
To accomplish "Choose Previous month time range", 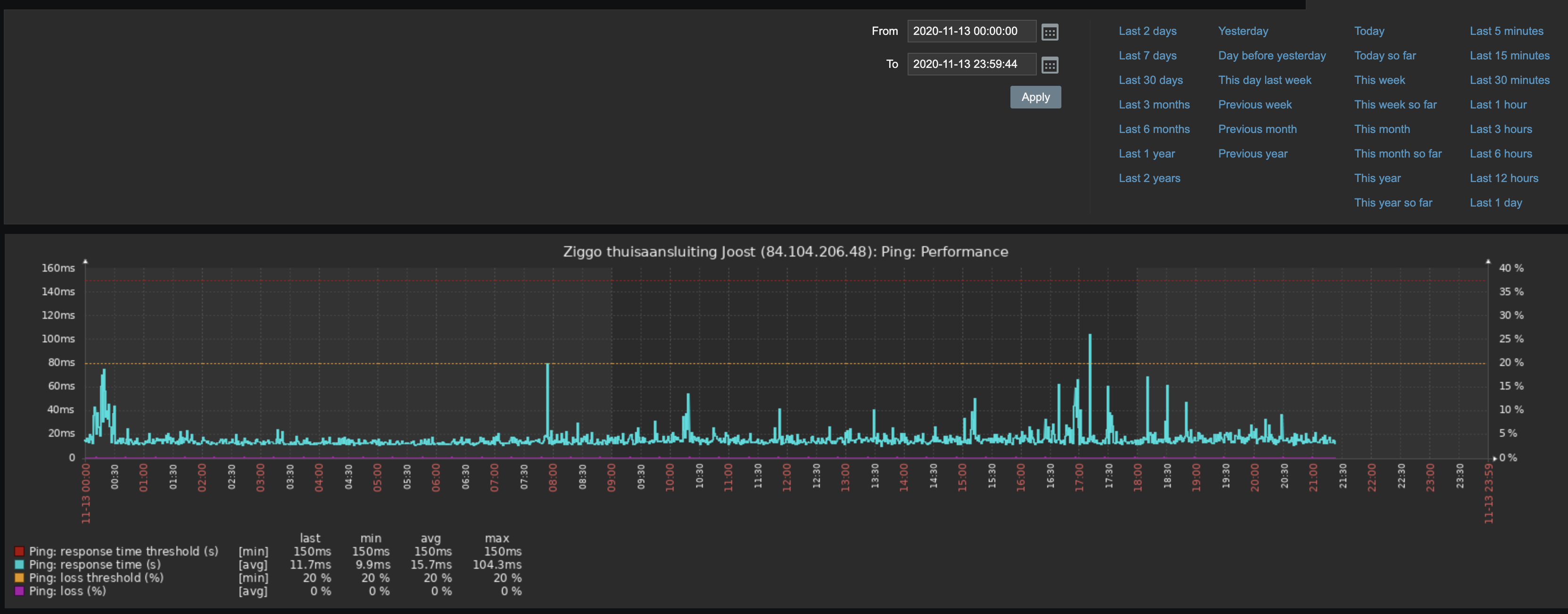I will point(1257,129).
